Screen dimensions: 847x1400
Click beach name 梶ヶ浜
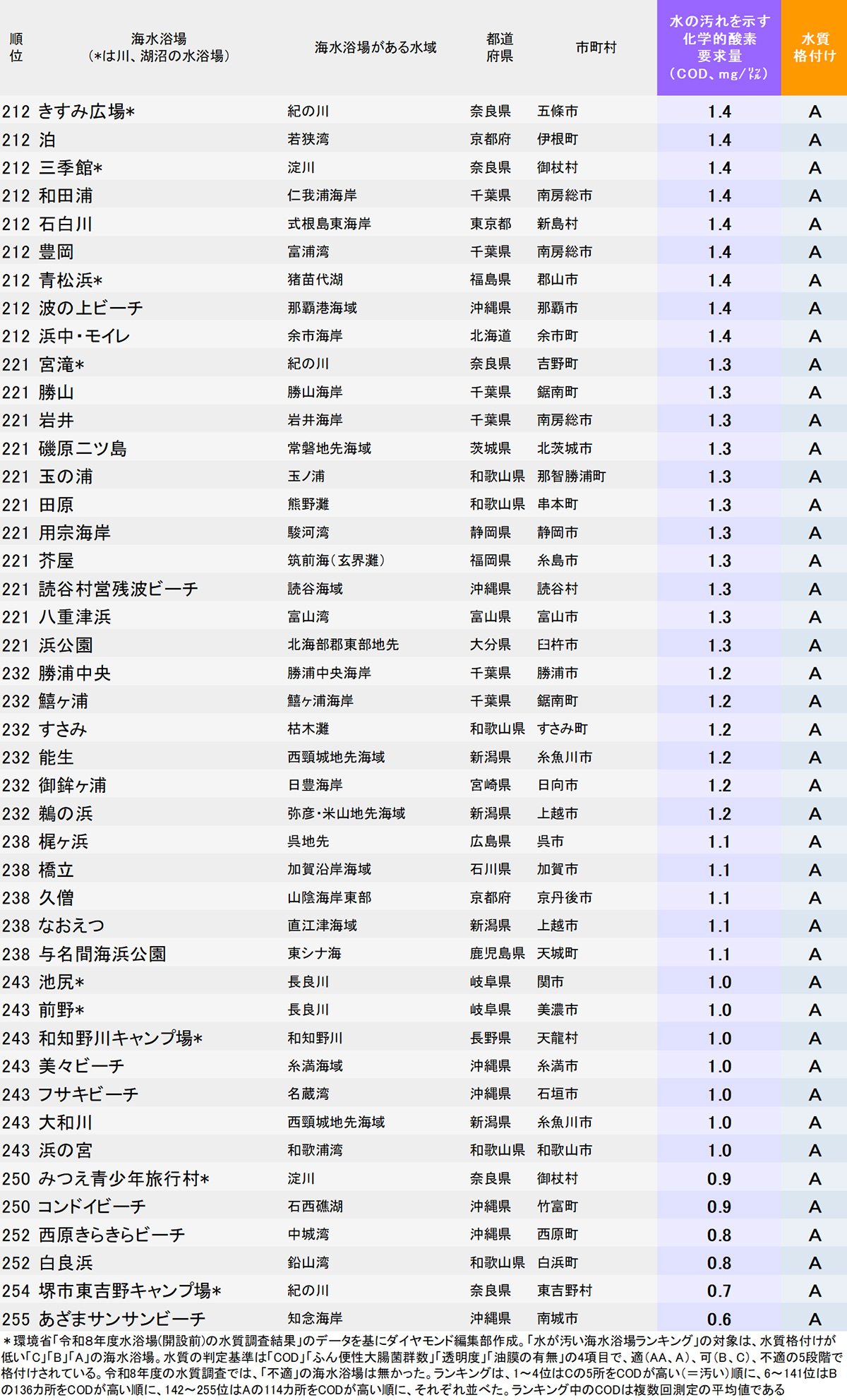tap(64, 842)
